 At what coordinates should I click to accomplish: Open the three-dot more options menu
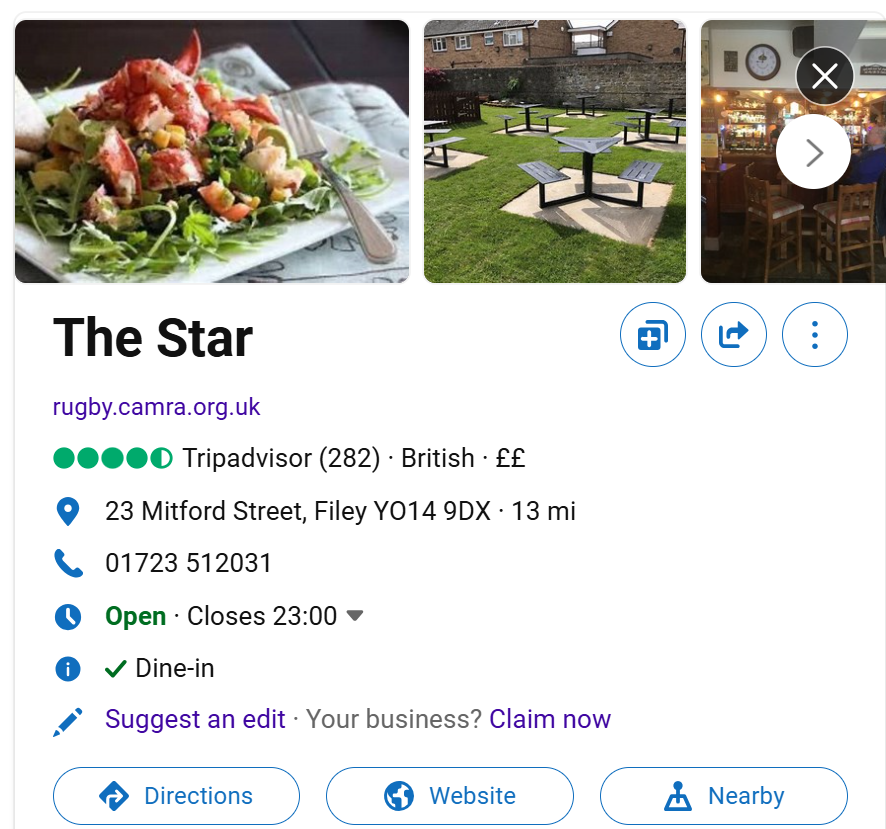(815, 335)
